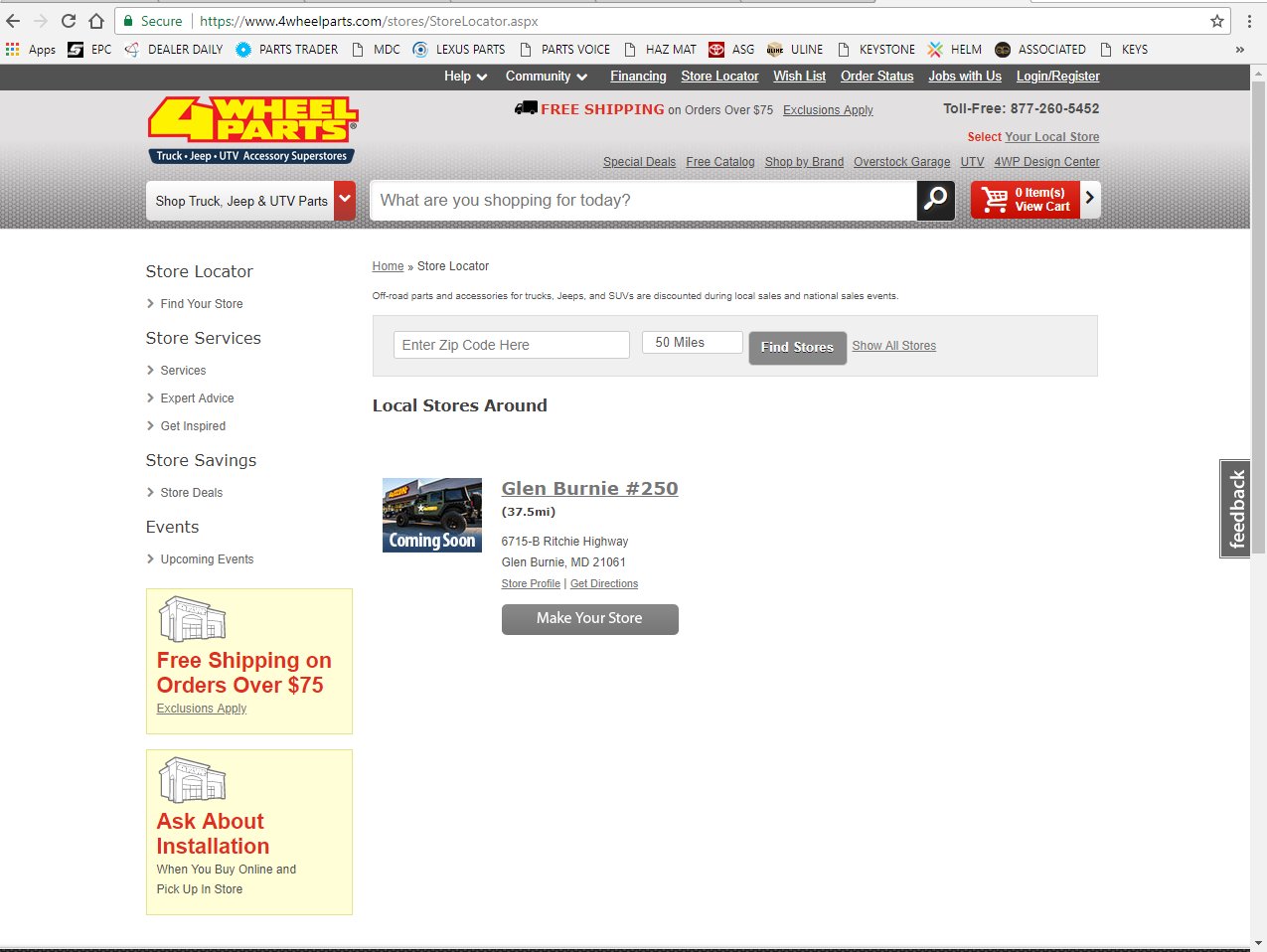
Task: Open the Store Locator menu link
Action: click(719, 77)
